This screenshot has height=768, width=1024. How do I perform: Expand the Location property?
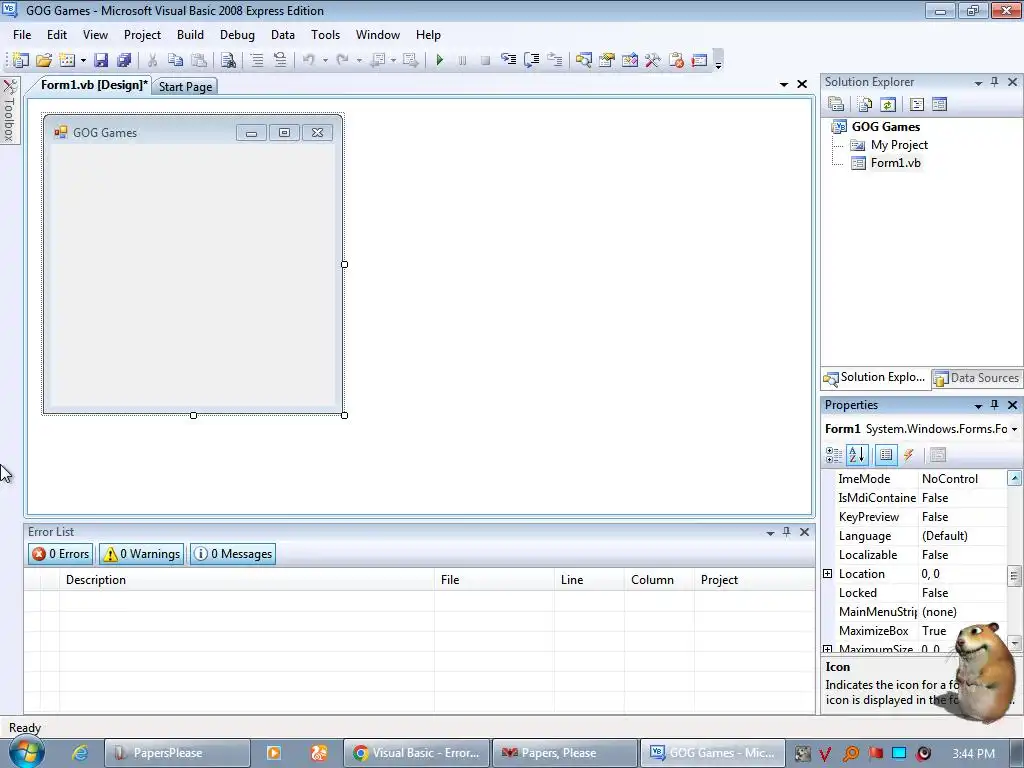(827, 574)
